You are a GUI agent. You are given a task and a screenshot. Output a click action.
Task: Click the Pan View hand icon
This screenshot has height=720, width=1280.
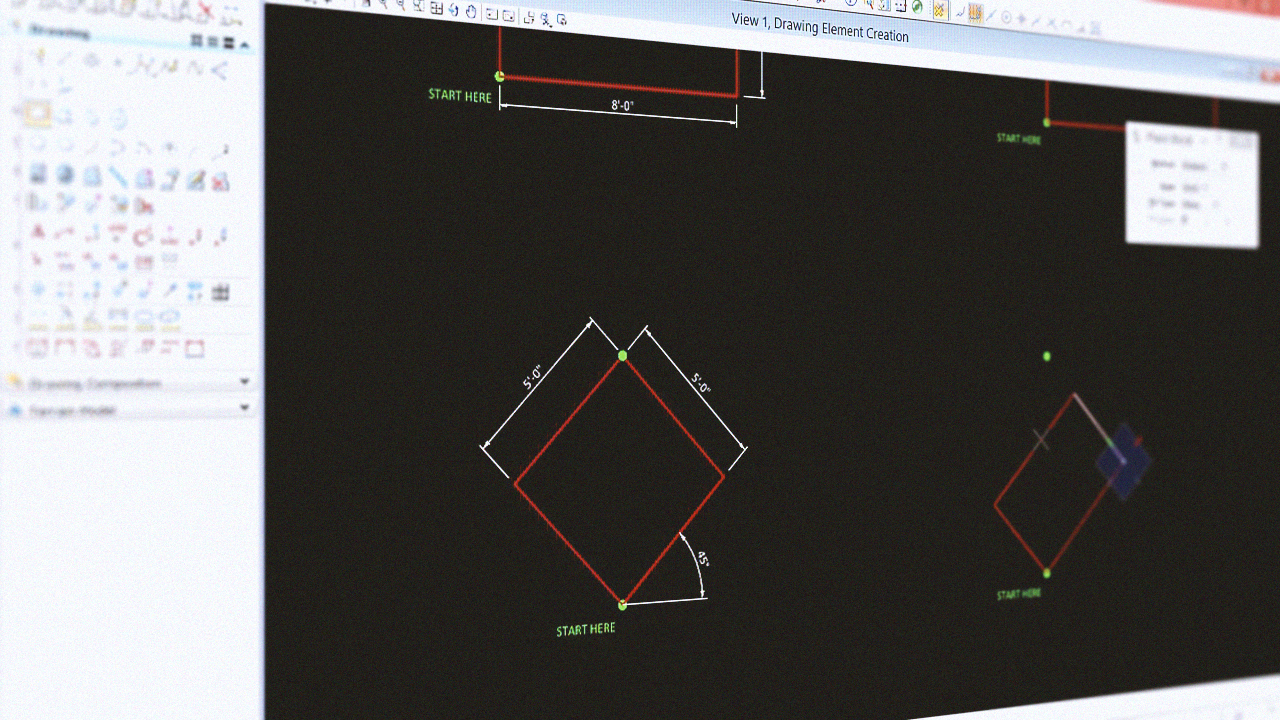click(471, 12)
